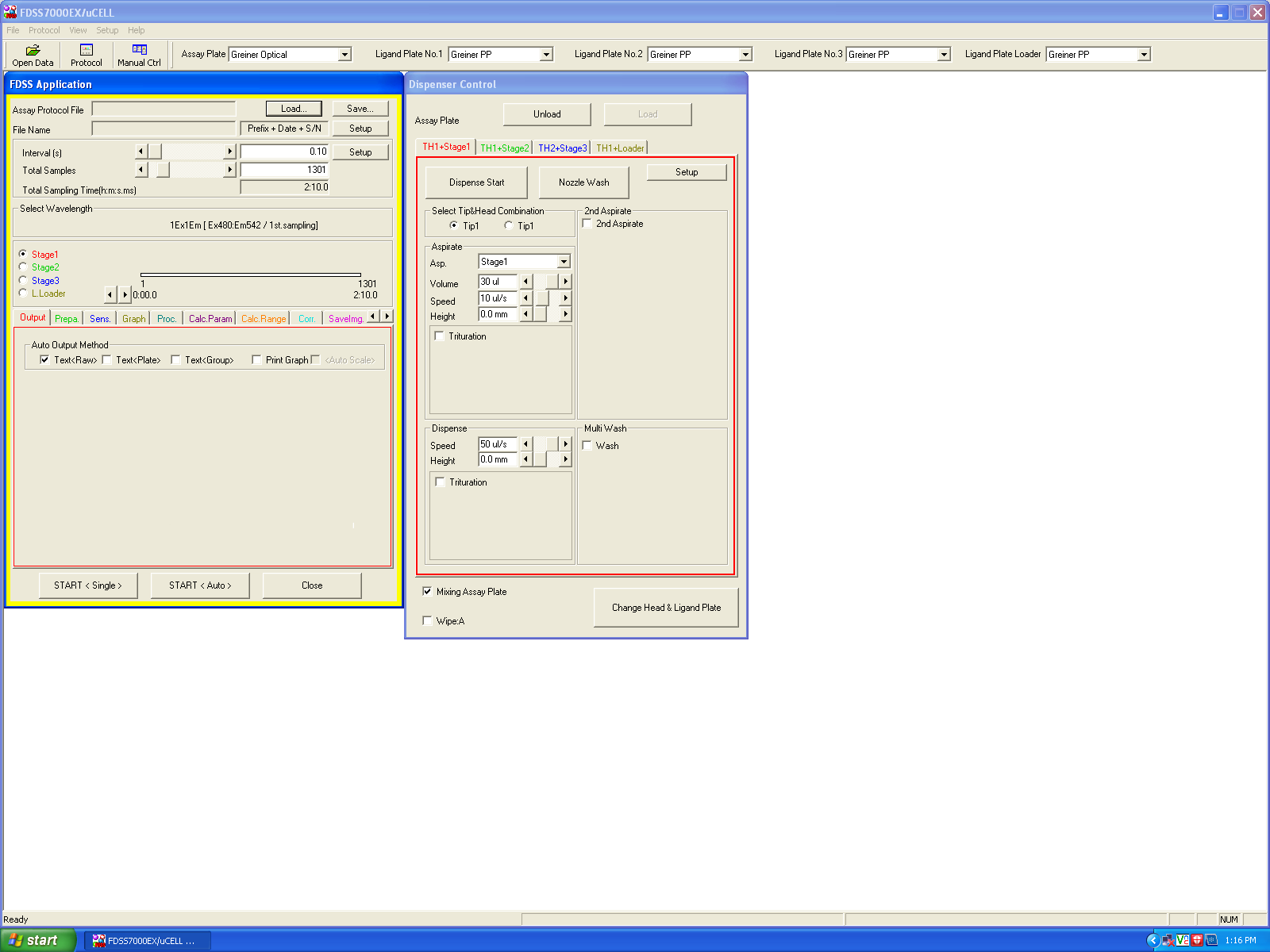Open the Asp. Stage1 dropdown
Screen dimensions: 1270x952
[564, 262]
